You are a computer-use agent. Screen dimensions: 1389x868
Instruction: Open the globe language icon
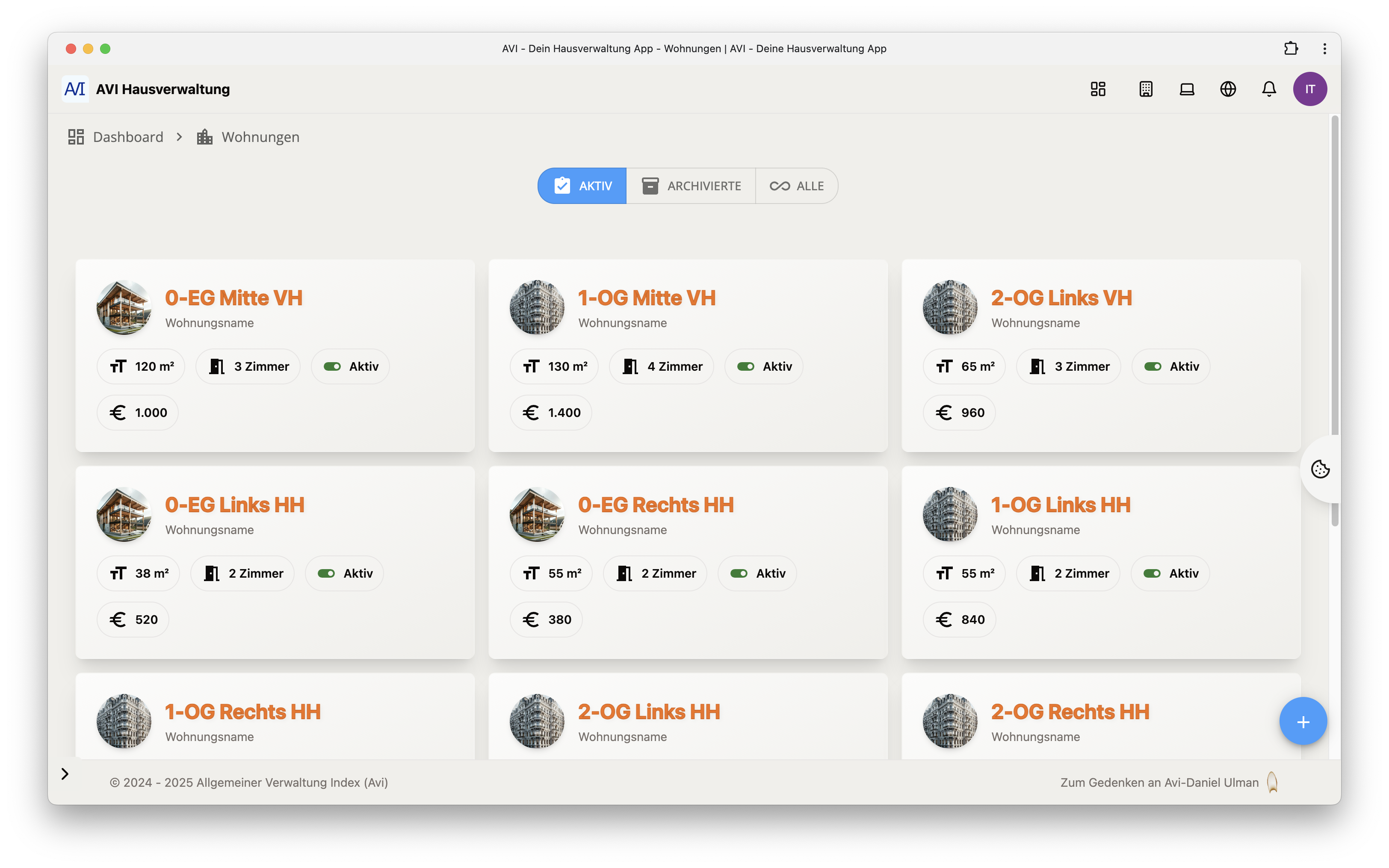click(x=1228, y=89)
